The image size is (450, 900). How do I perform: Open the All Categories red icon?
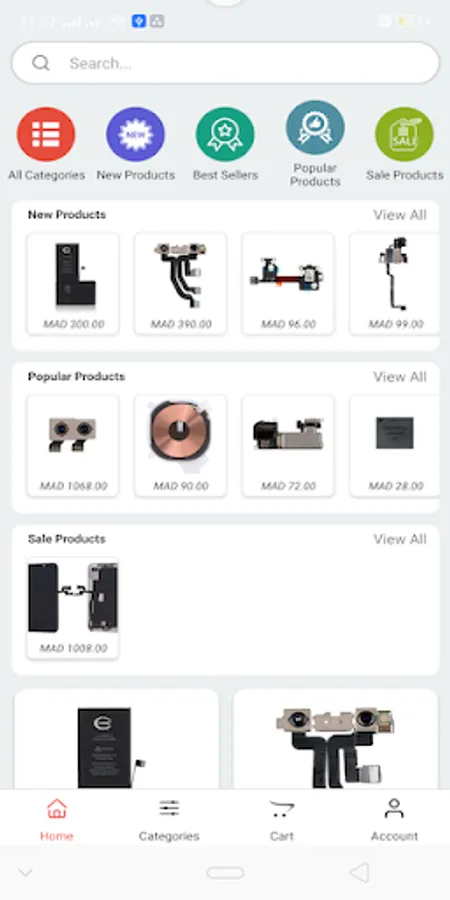click(x=46, y=134)
